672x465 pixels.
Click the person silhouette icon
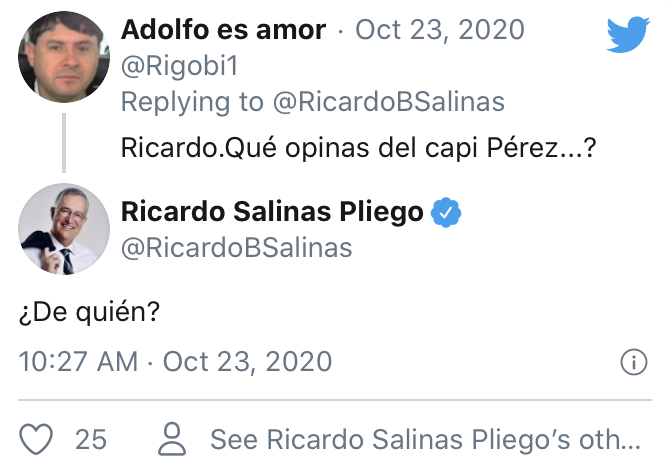(172, 438)
